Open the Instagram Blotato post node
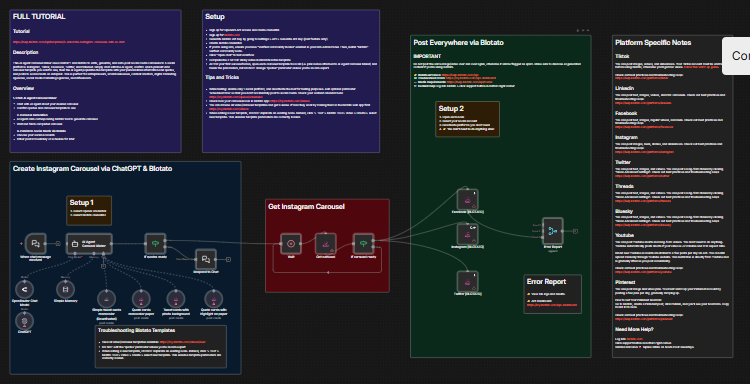 [x=467, y=234]
